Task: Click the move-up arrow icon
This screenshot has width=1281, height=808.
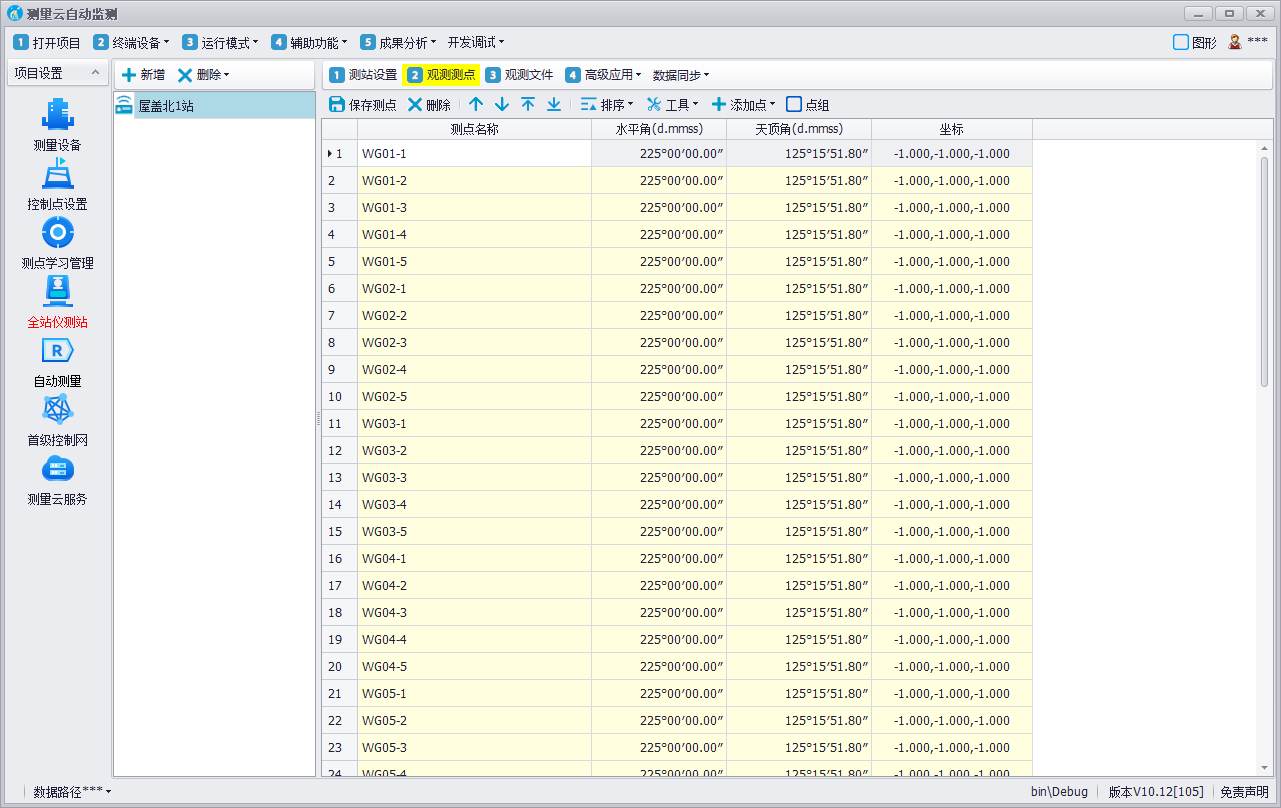Action: [476, 104]
